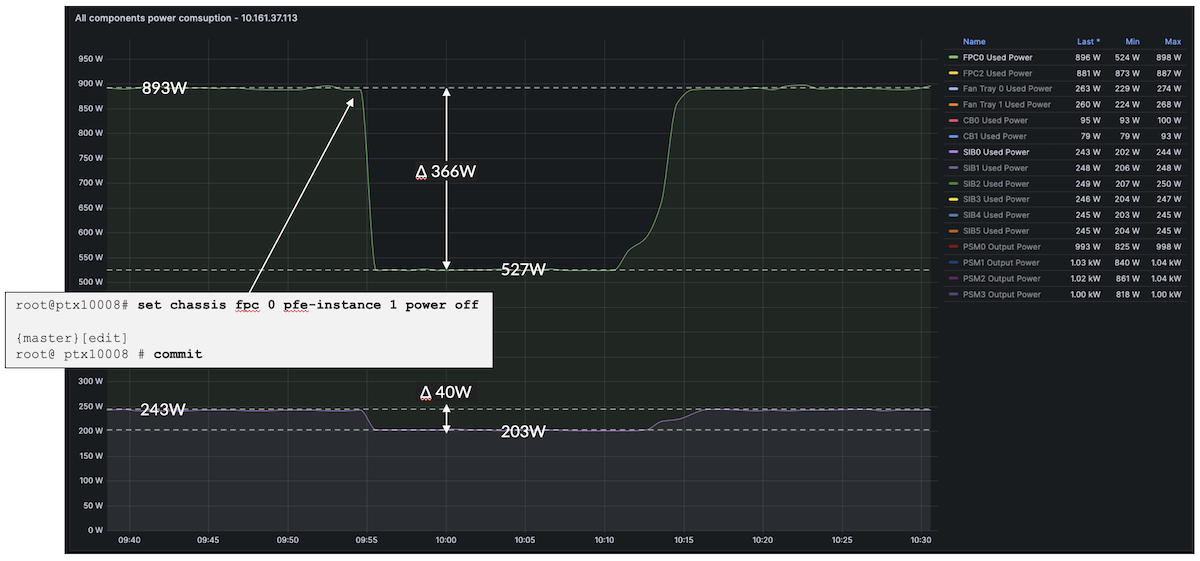Toggle the SIB1 Used Power series
Image resolution: width=1200 pixels, height=561 pixels.
tap(995, 168)
